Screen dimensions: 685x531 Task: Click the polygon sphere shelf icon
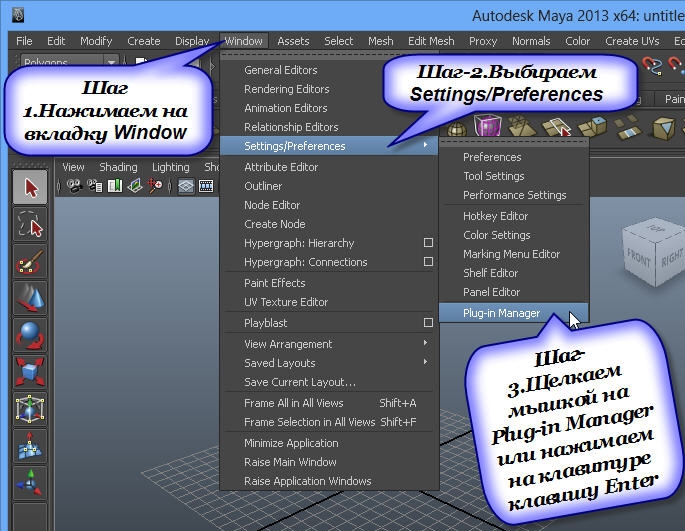[457, 128]
